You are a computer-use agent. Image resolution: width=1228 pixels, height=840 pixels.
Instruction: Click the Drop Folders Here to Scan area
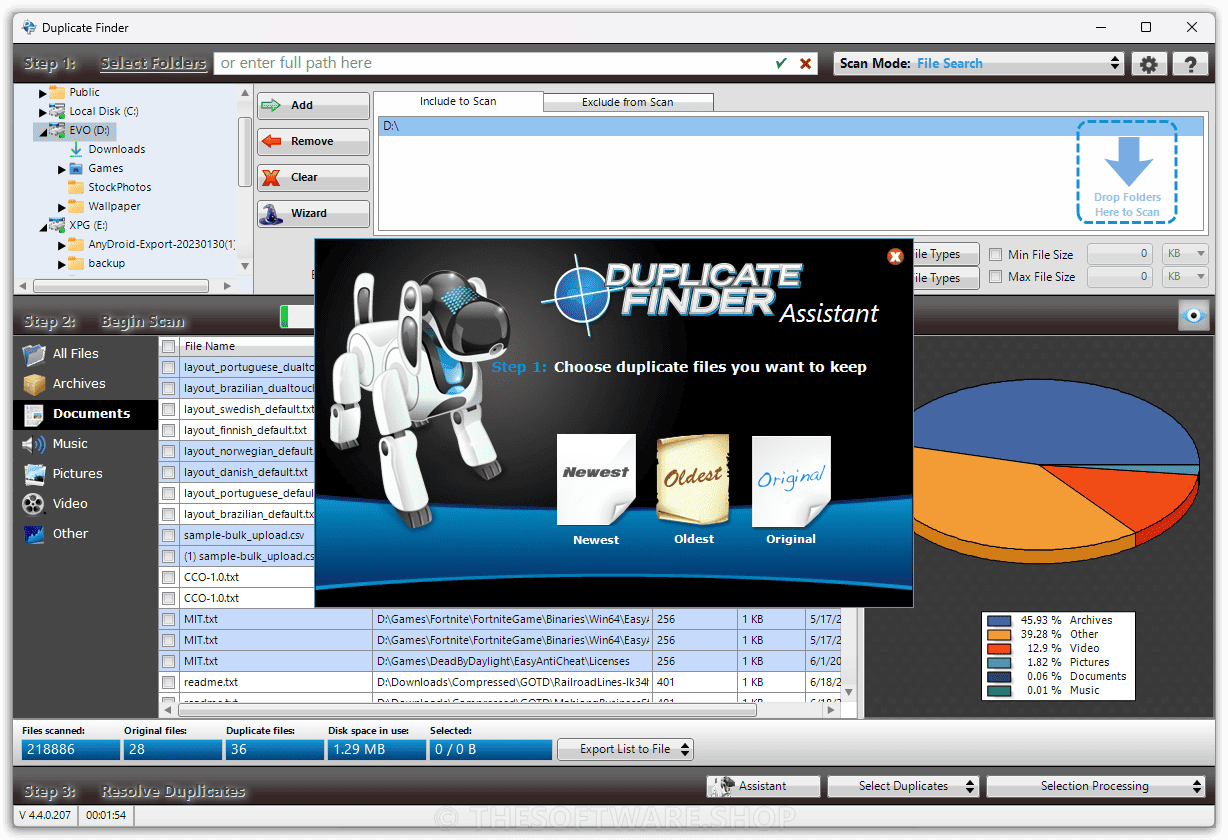tap(1127, 171)
